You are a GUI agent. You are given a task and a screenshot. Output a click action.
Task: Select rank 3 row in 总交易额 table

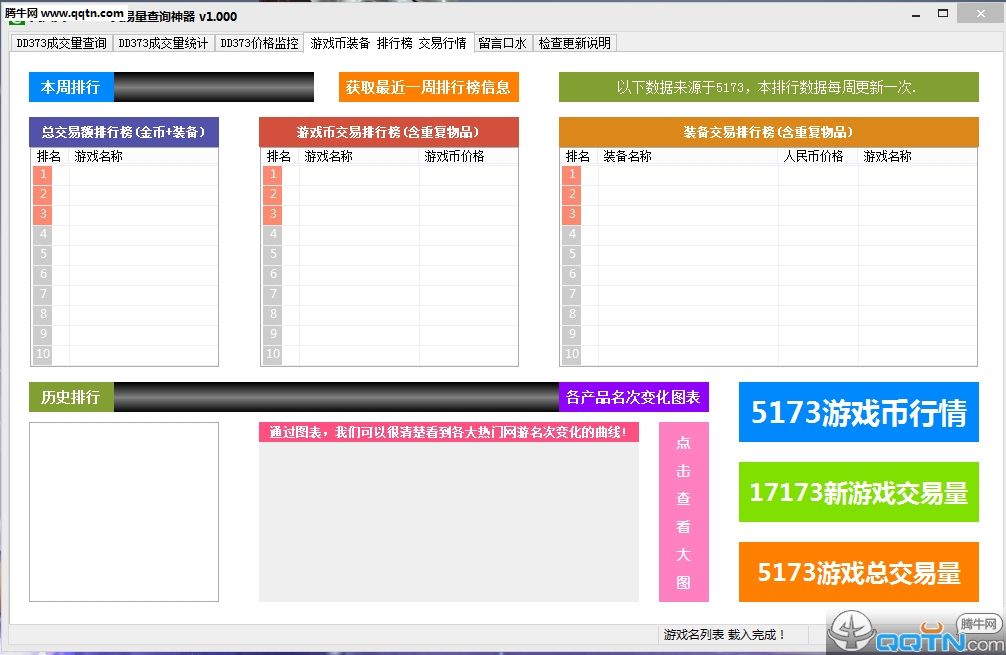pos(124,214)
